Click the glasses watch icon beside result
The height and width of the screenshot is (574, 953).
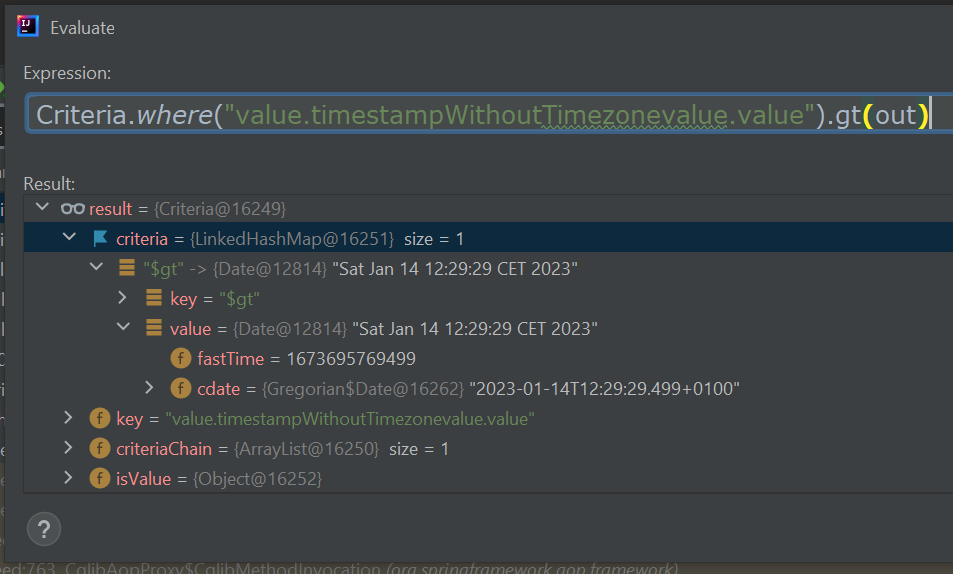(x=73, y=209)
